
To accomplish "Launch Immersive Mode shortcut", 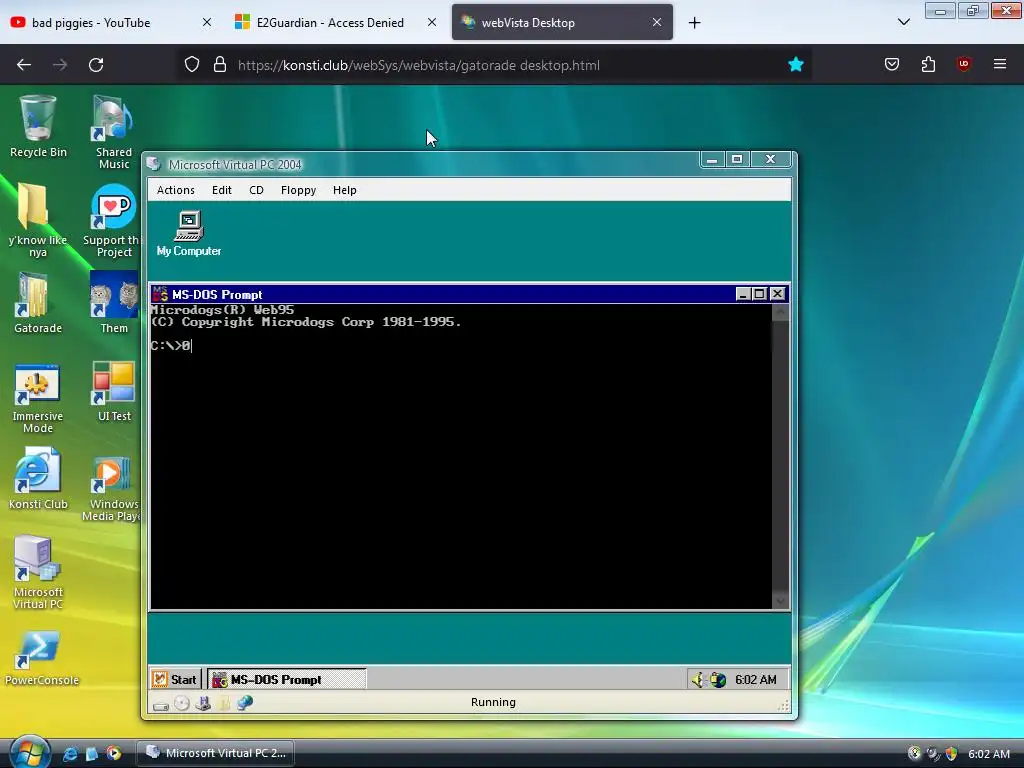I will tap(37, 398).
